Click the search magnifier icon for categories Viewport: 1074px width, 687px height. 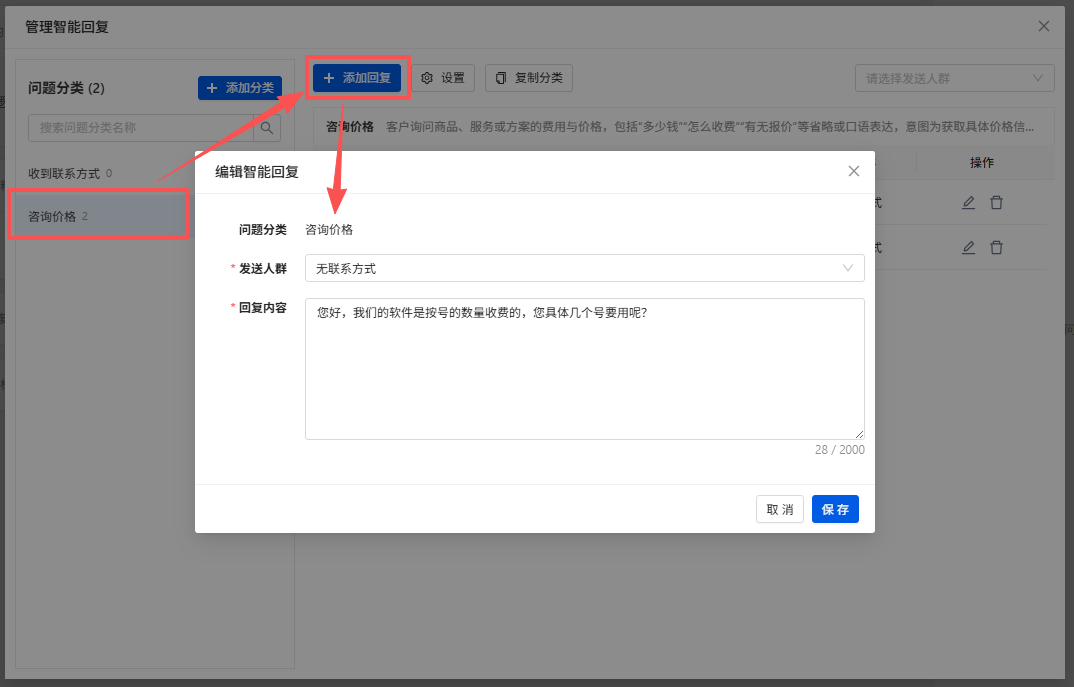(267, 128)
